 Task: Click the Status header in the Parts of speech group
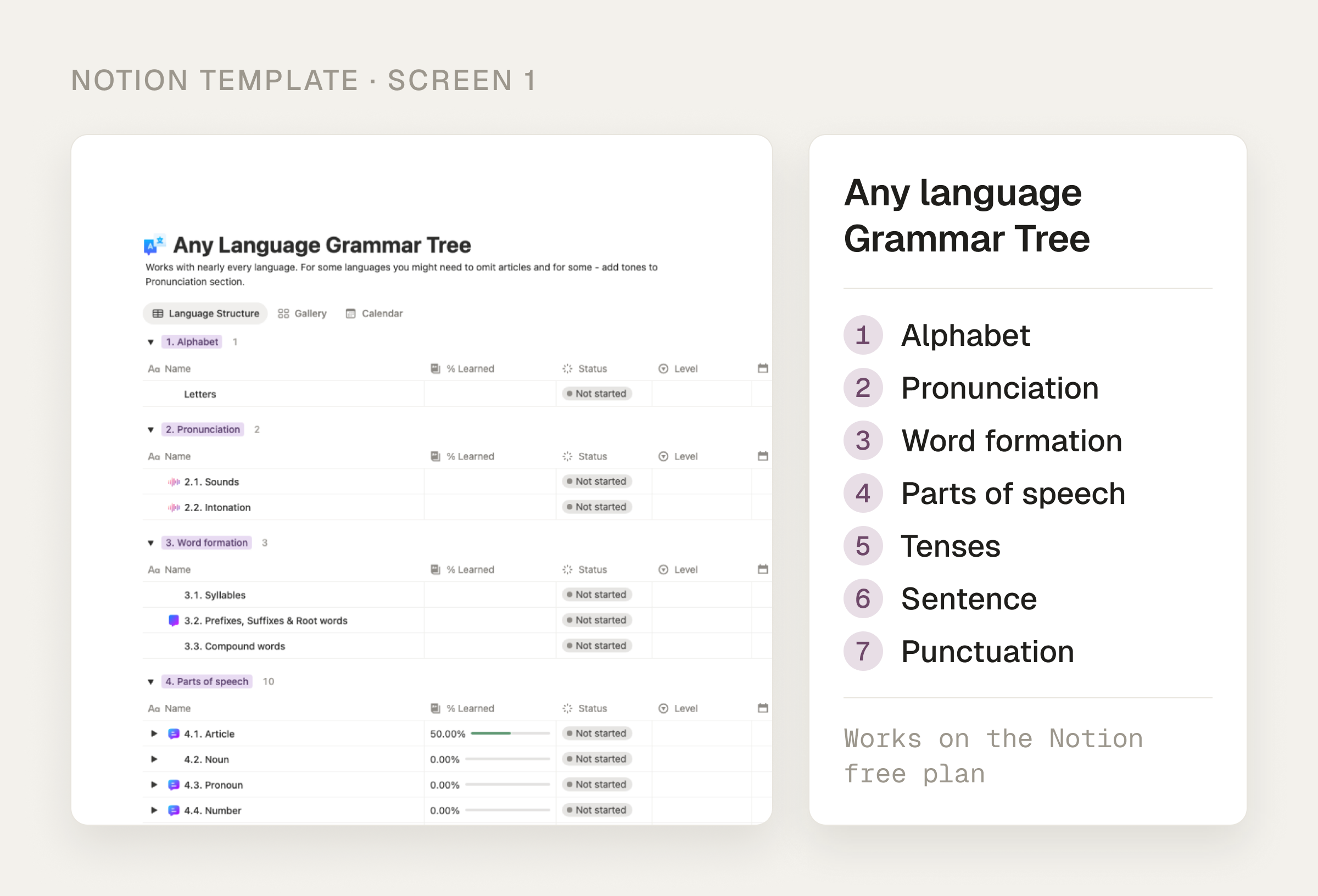pyautogui.click(x=585, y=708)
